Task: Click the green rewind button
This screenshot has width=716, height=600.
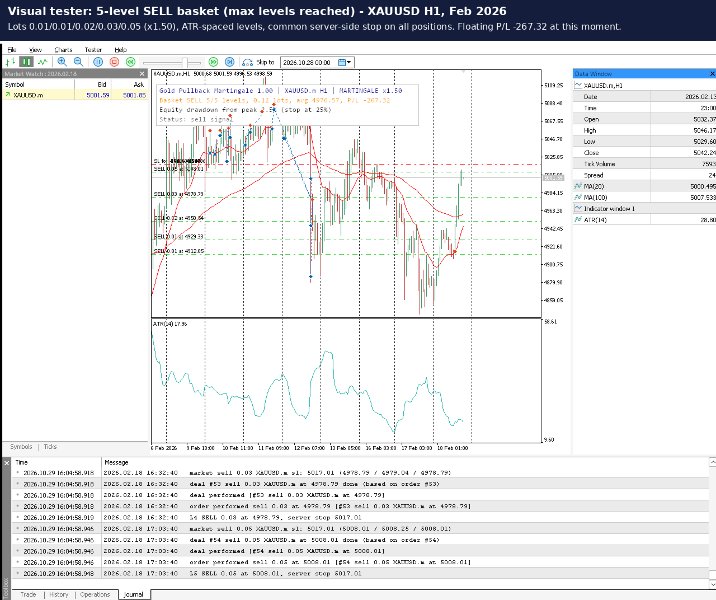Action: pyautogui.click(x=131, y=62)
